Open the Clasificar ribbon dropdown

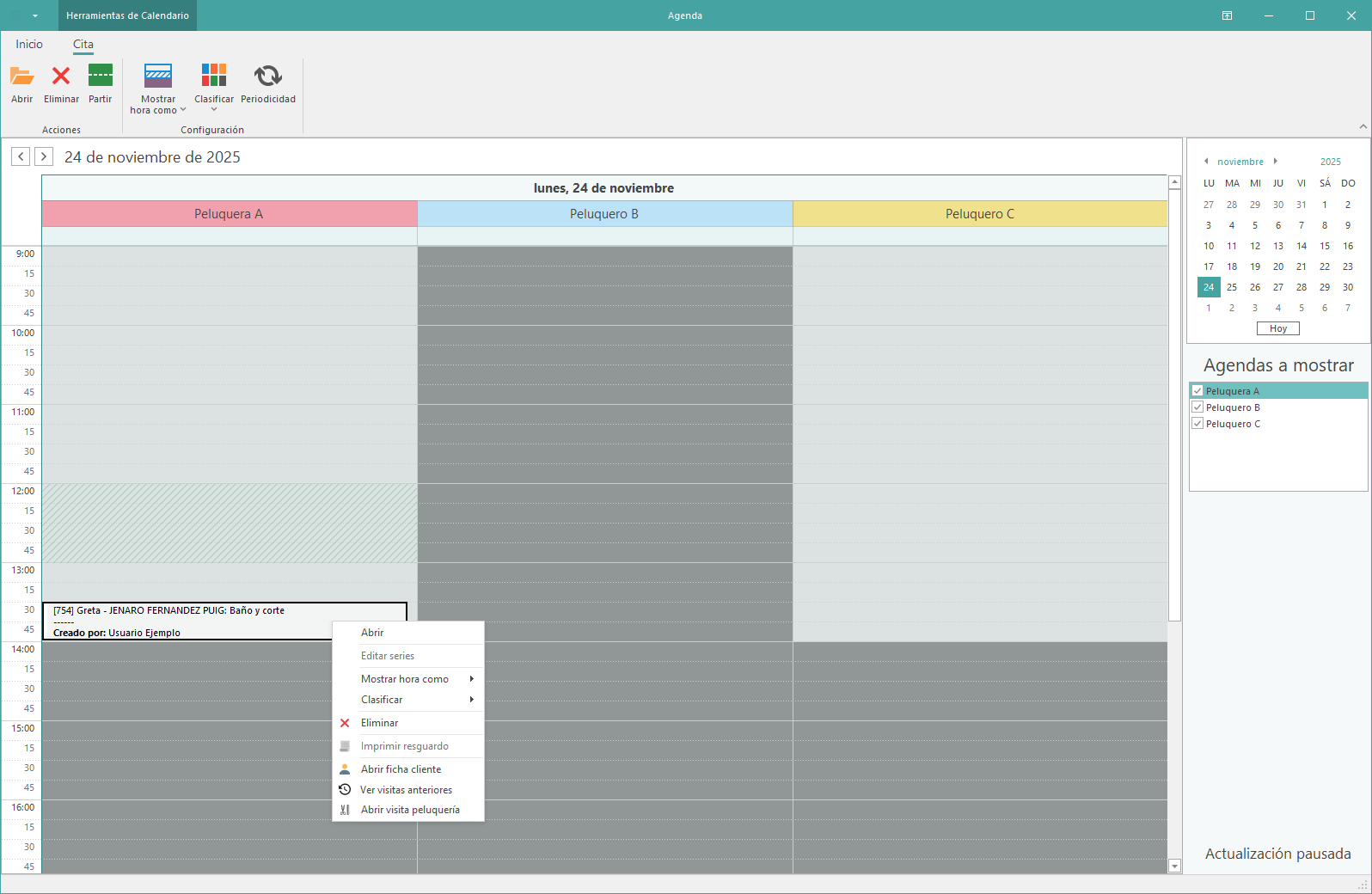(x=214, y=88)
